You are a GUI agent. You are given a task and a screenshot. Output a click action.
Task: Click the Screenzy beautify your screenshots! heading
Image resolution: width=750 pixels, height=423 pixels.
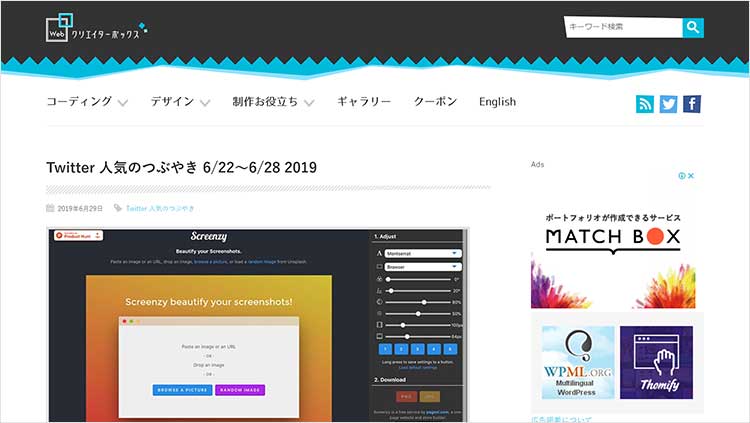pos(209,302)
